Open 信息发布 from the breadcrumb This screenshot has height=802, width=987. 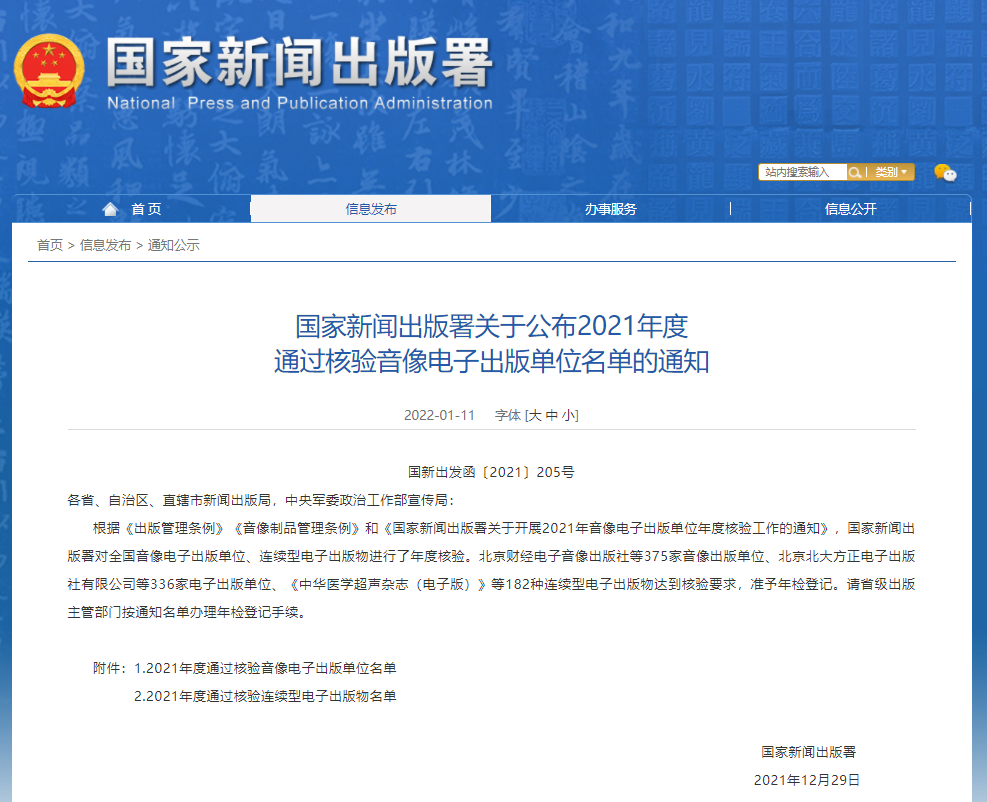coord(103,244)
